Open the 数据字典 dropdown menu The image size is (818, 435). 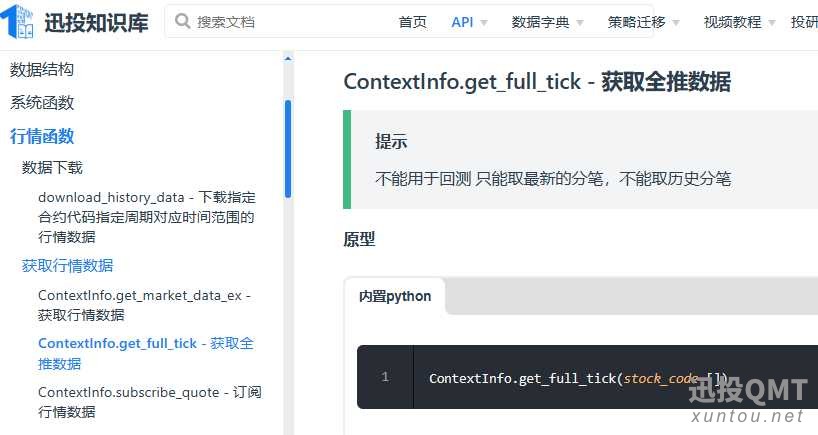[x=547, y=22]
